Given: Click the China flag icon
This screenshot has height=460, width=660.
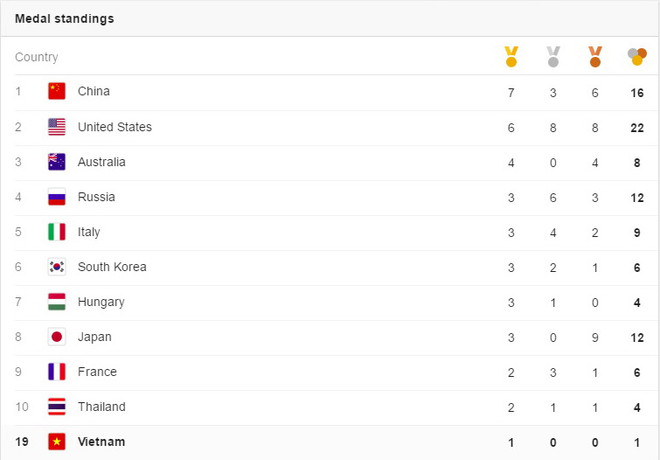Looking at the screenshot, I should [x=57, y=92].
